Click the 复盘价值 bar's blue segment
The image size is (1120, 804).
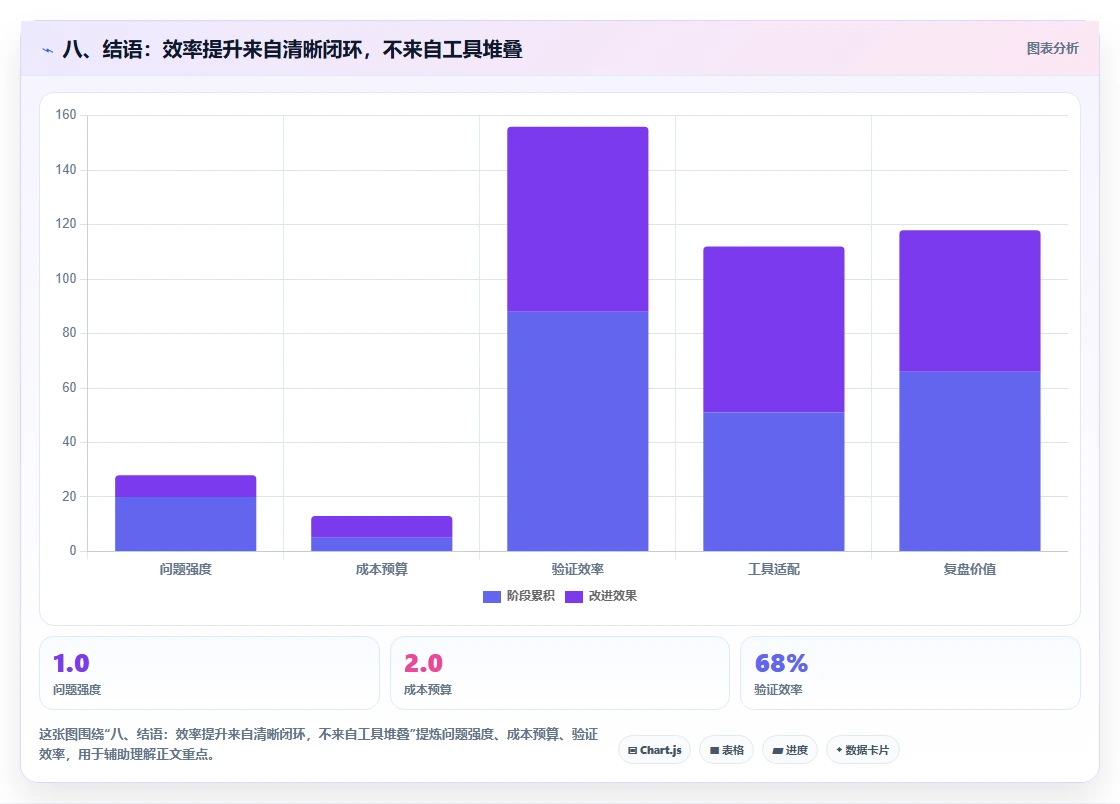coord(969,461)
